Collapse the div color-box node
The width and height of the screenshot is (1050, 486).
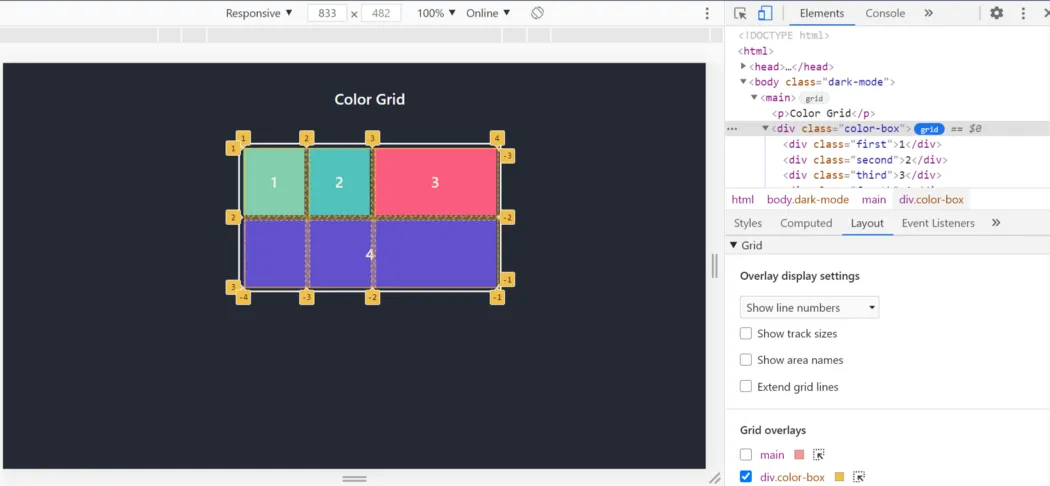(765, 129)
